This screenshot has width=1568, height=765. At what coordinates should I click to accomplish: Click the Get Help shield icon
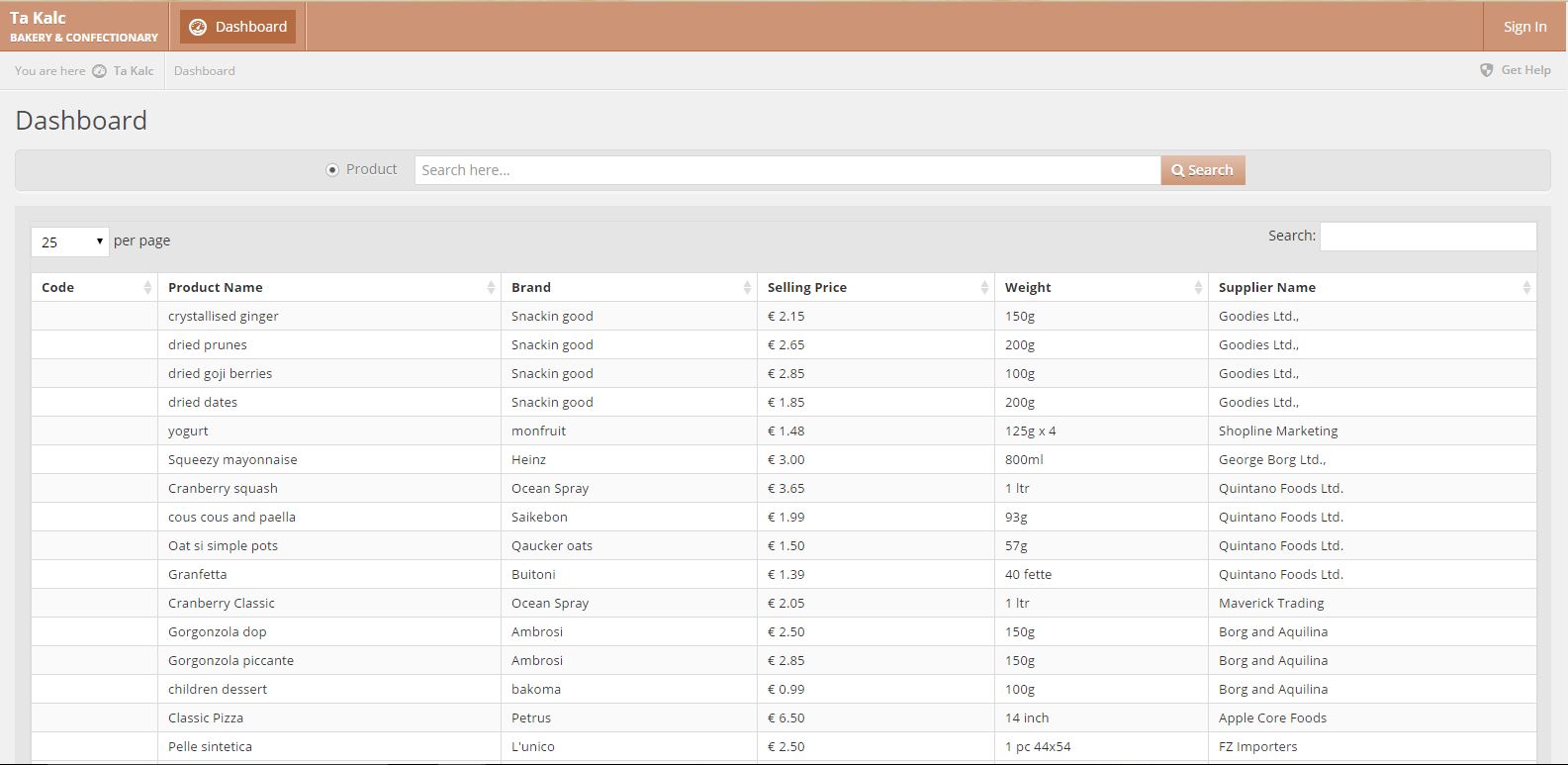(x=1486, y=70)
